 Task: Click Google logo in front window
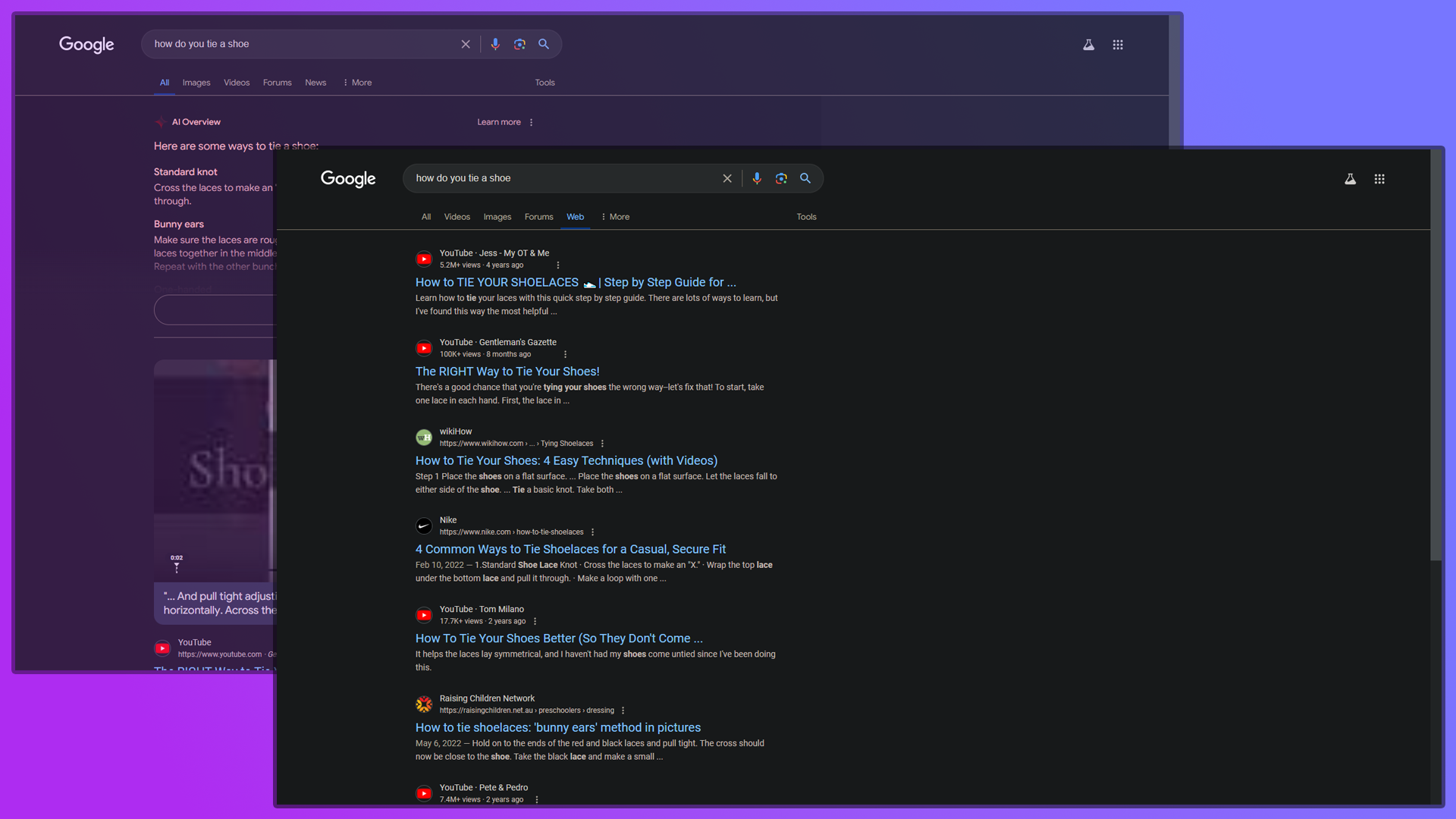348,179
